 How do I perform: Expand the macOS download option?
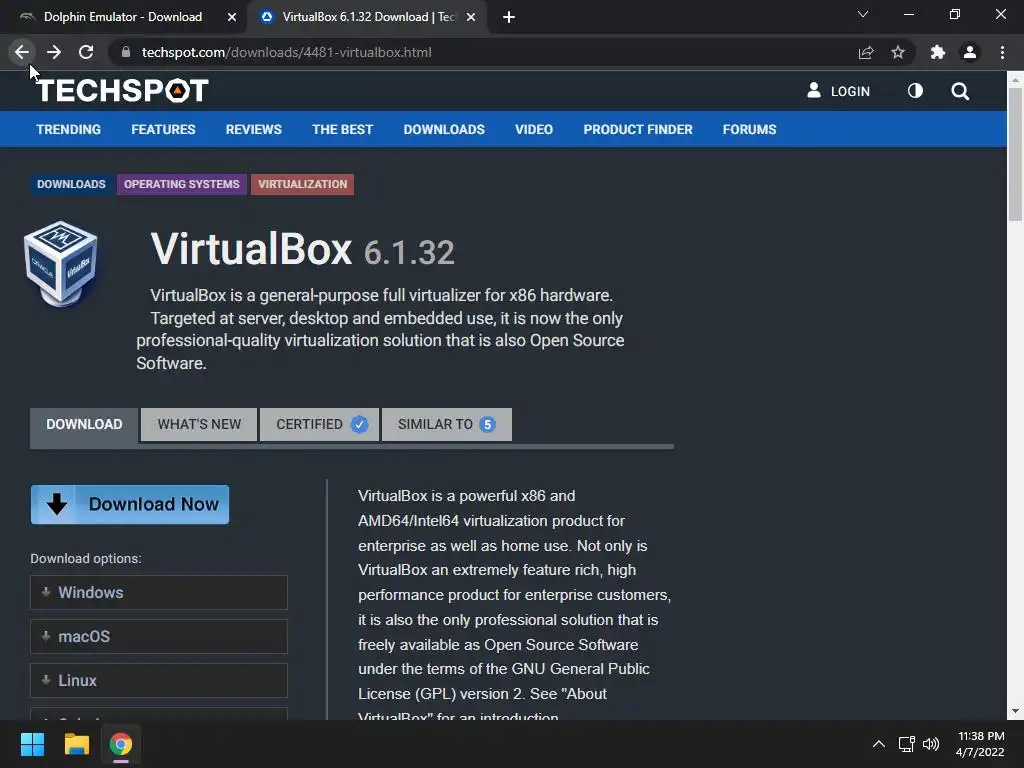159,636
